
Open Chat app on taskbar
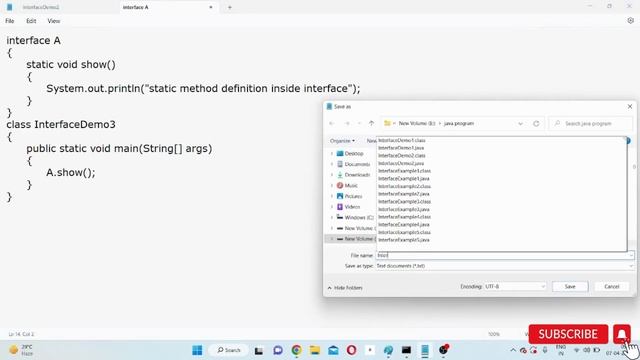coord(278,350)
